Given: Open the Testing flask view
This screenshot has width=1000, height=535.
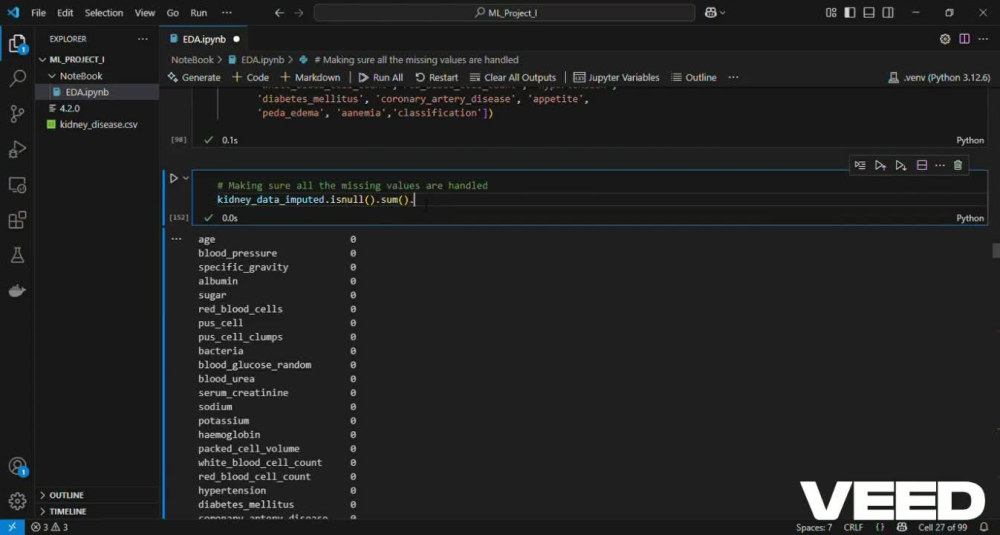Looking at the screenshot, I should pos(17,255).
